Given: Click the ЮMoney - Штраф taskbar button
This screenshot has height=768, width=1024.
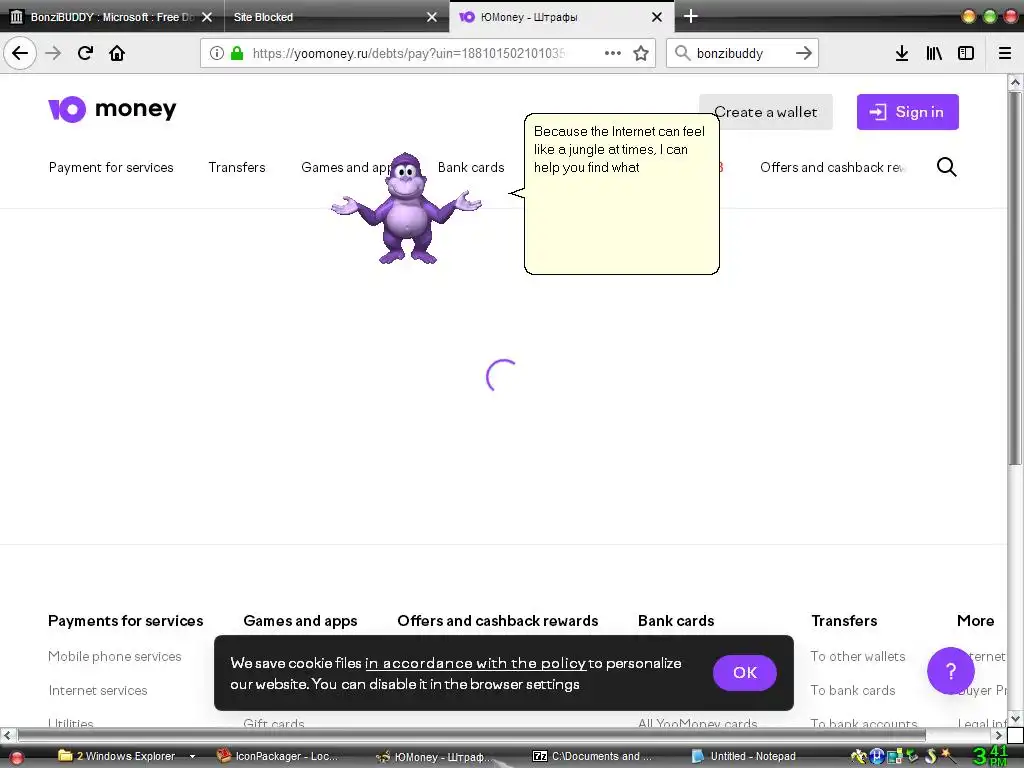Looking at the screenshot, I should (x=434, y=756).
